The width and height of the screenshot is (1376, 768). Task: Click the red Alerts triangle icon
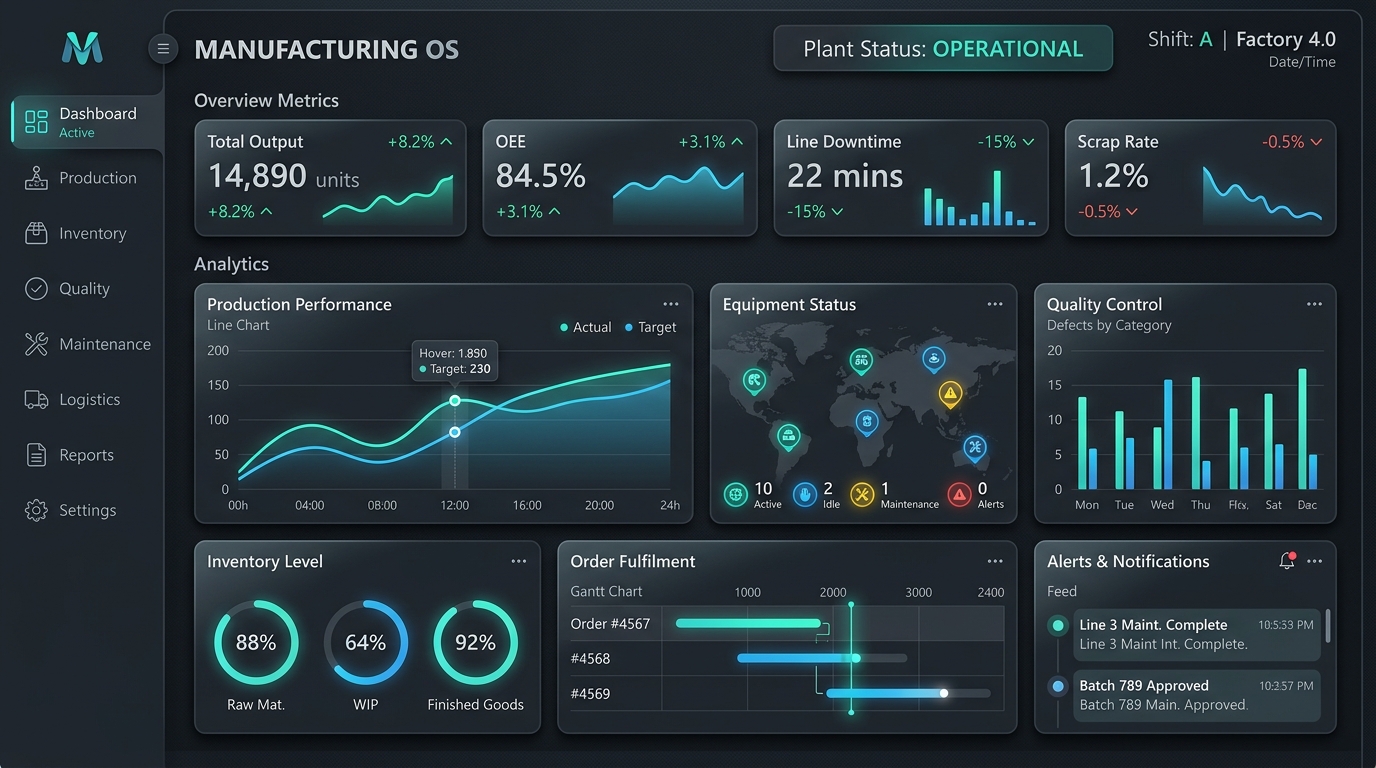960,494
